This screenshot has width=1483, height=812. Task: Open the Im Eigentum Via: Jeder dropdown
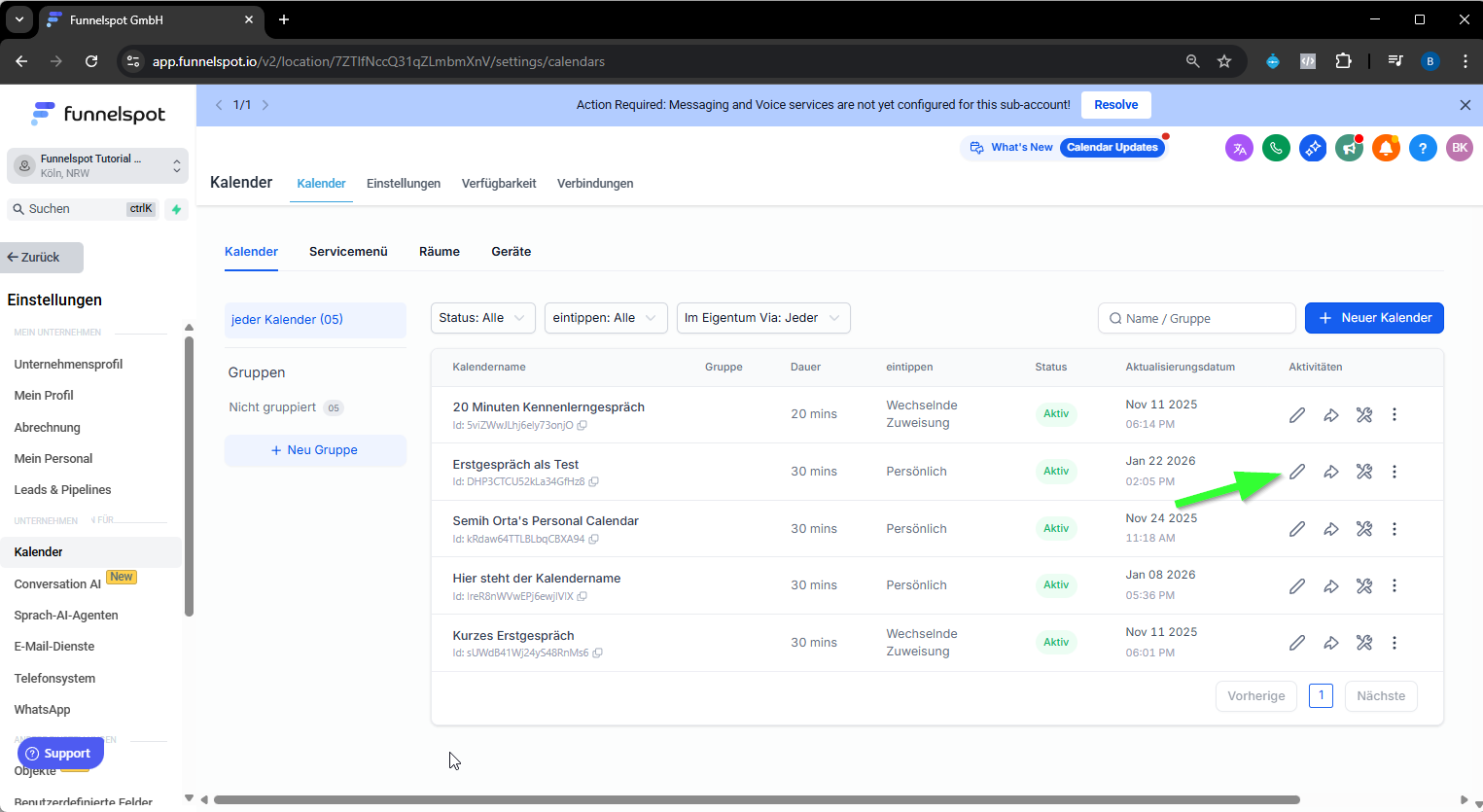(x=762, y=318)
